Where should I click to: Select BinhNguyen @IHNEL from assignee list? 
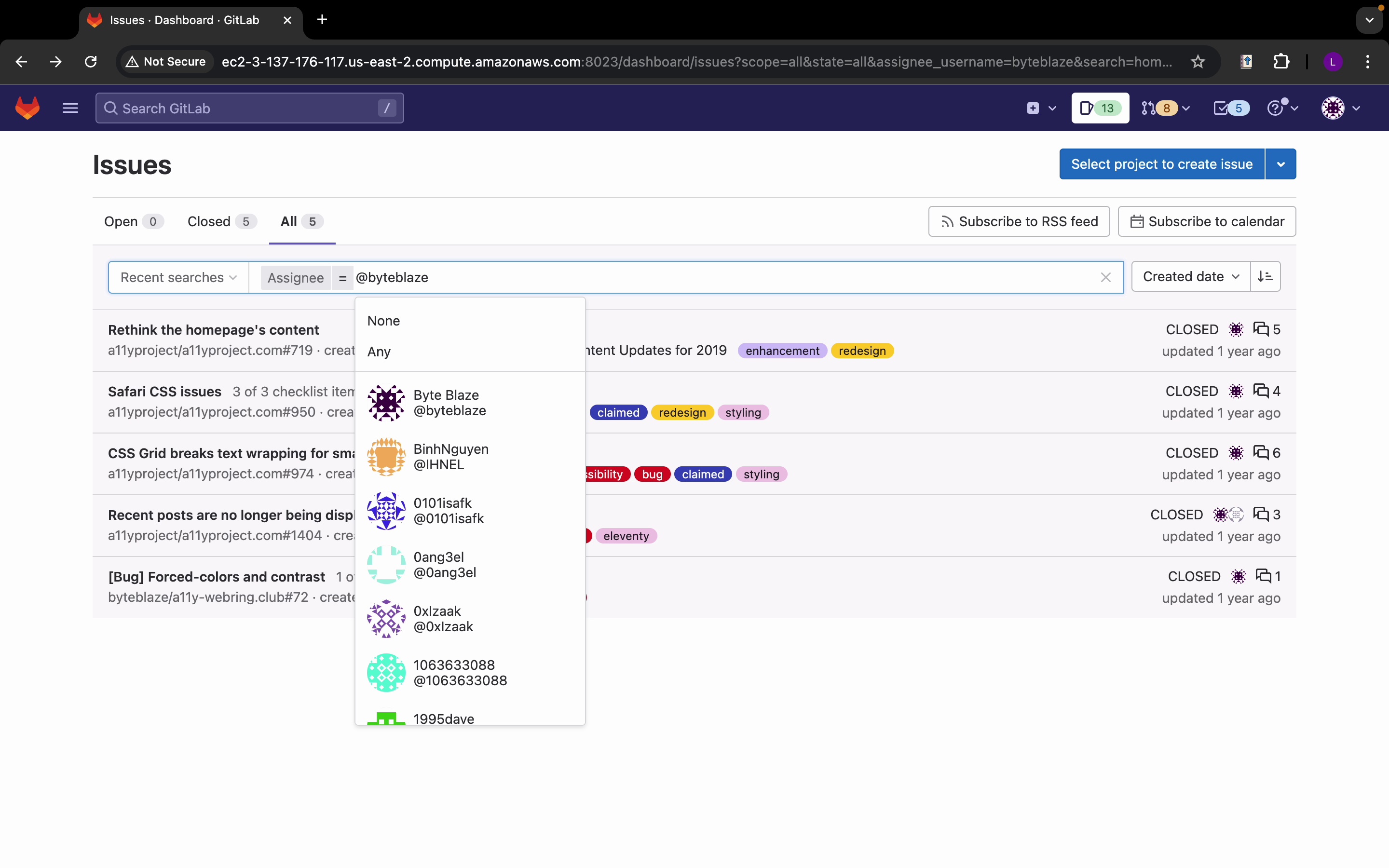coord(450,457)
